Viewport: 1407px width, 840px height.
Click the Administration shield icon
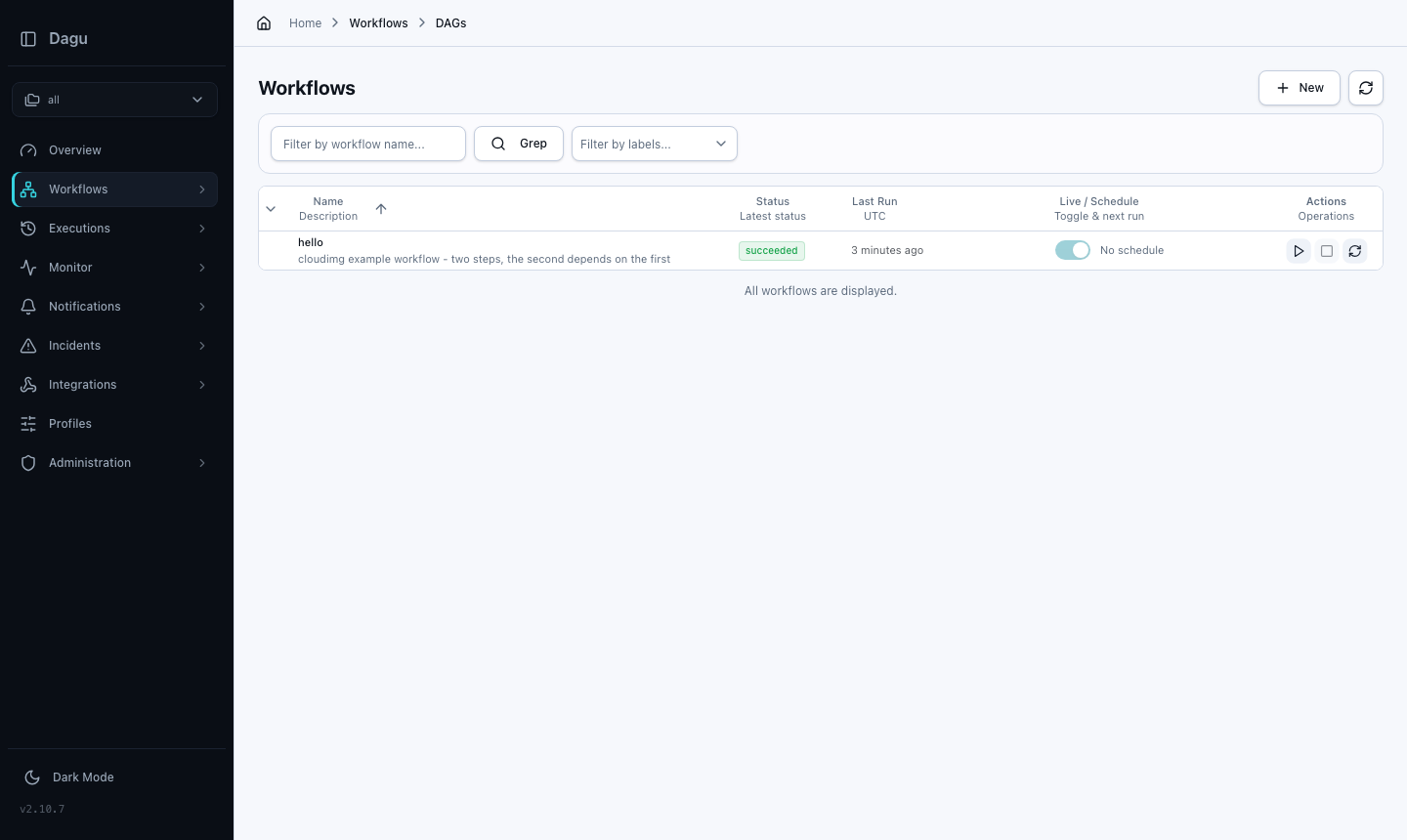[x=28, y=463]
